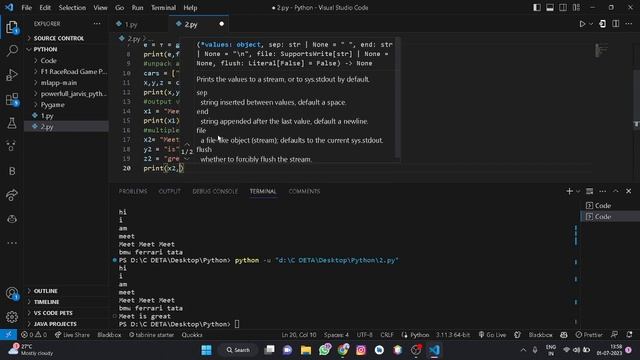Click tabnine starter status item

pyautogui.click(x=151, y=335)
